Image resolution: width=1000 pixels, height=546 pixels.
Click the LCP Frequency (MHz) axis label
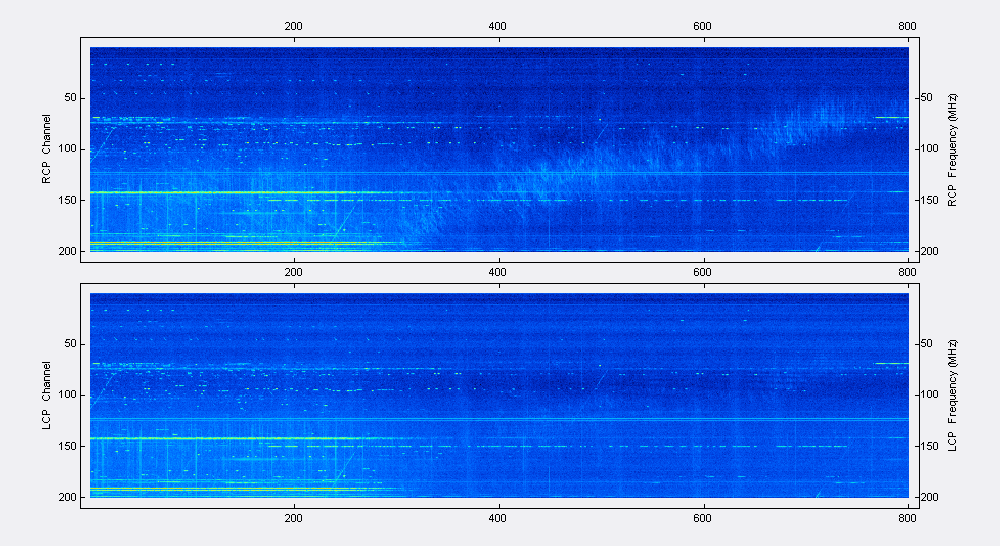pos(952,396)
